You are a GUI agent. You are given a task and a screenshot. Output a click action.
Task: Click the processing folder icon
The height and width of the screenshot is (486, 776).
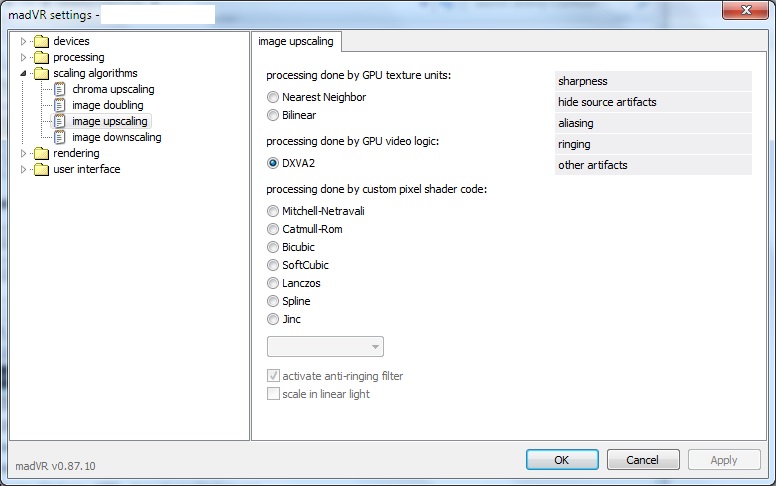[41, 58]
